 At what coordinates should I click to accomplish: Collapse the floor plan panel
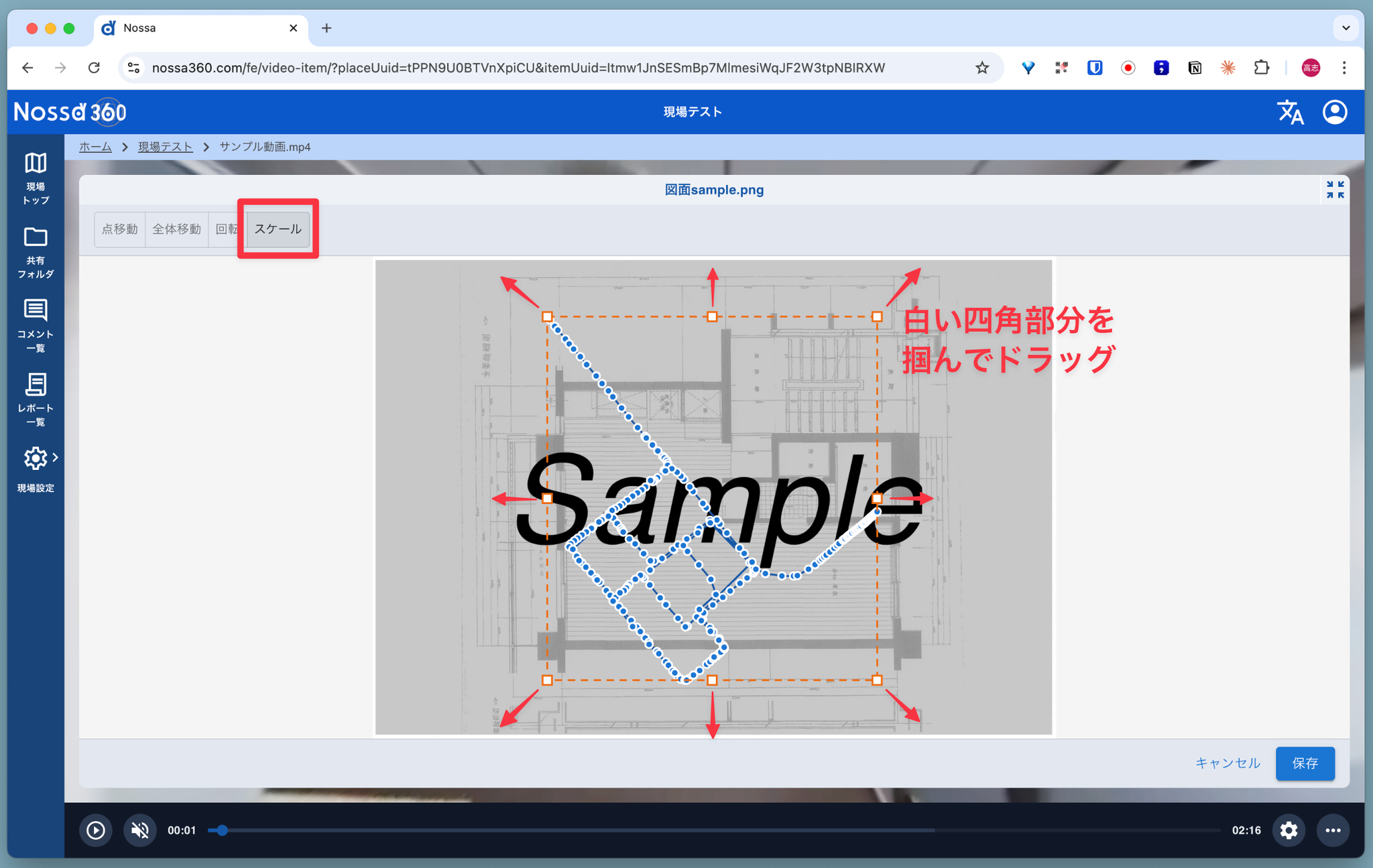(1334, 190)
